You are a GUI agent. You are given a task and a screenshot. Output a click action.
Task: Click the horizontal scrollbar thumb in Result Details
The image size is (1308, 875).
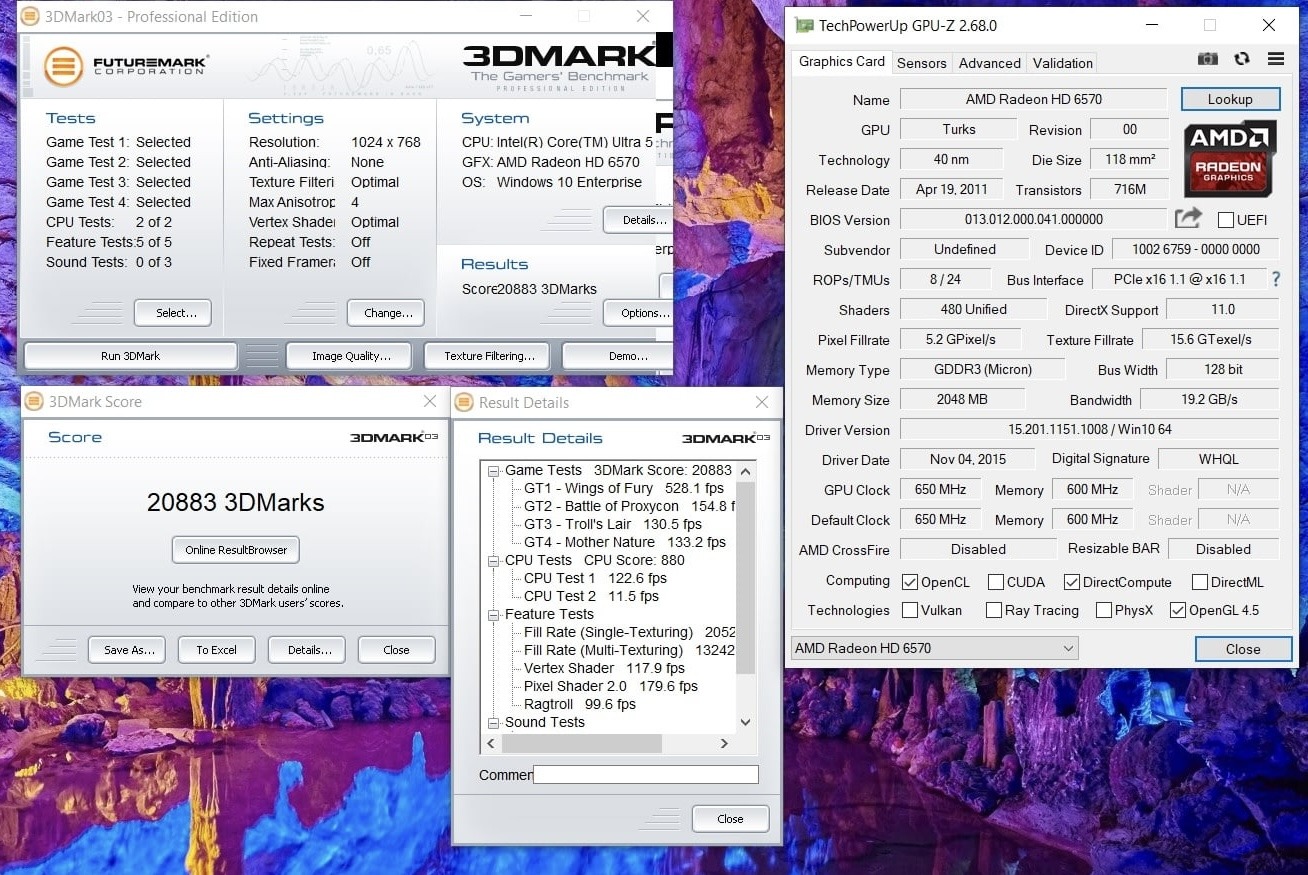point(581,743)
